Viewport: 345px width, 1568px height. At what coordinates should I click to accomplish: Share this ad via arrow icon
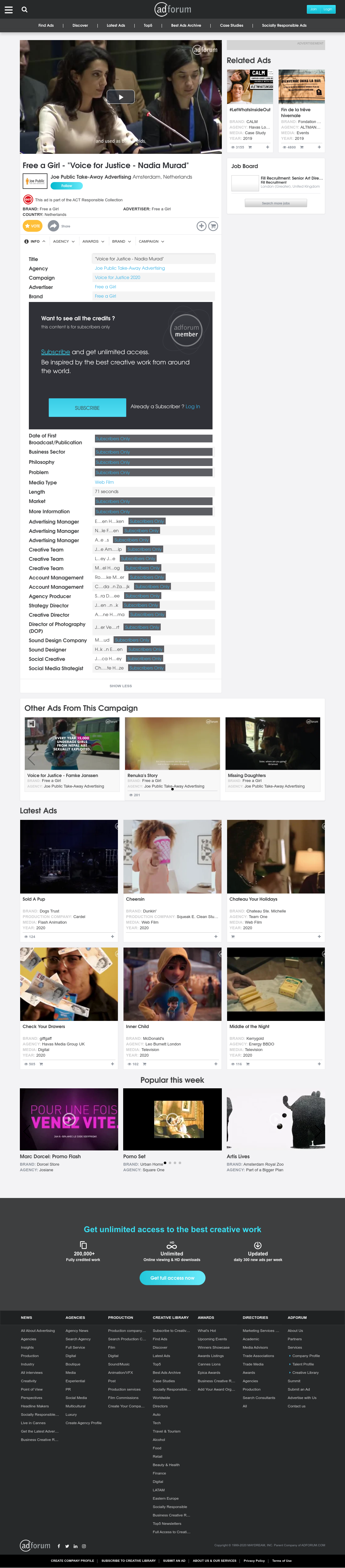53,226
